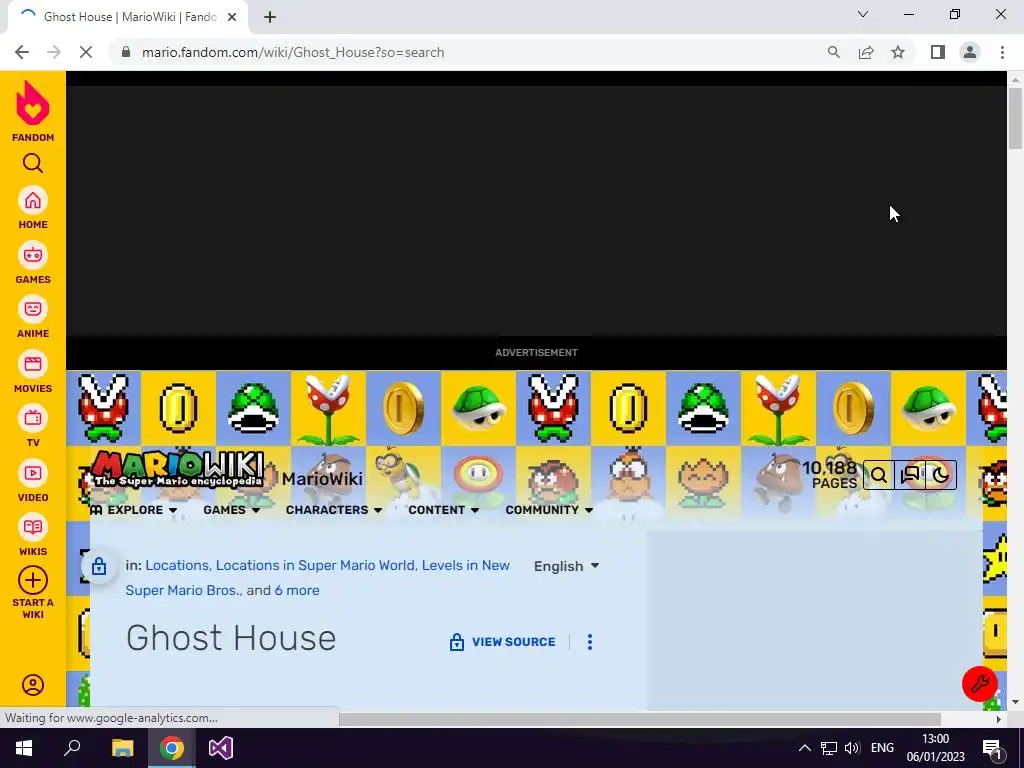
Task: Click the horizontal scrollbar thumb
Action: coord(640,719)
